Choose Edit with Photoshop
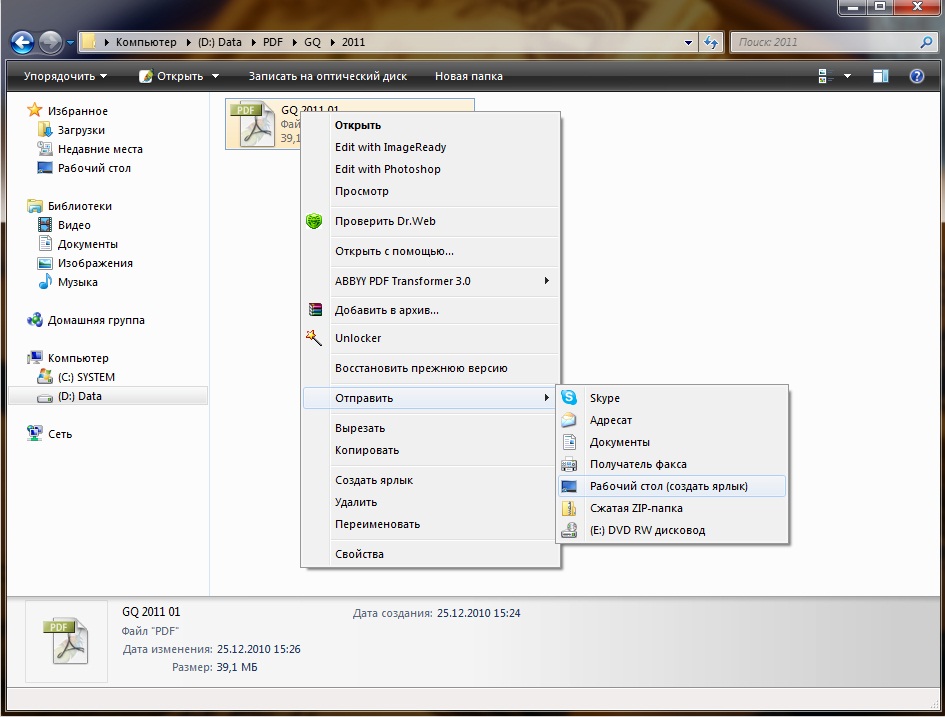The image size is (945, 717). (431, 169)
